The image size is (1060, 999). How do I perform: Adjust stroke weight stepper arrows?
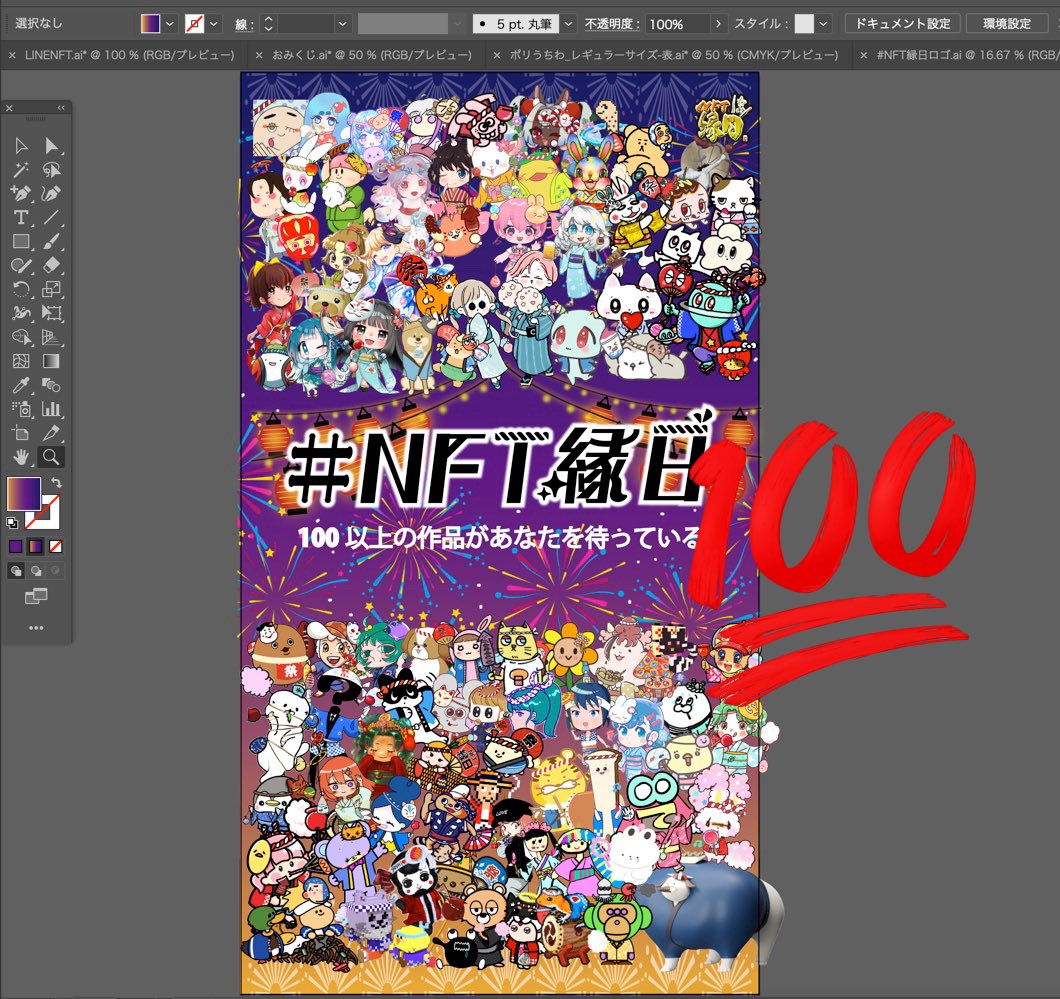[x=268, y=24]
